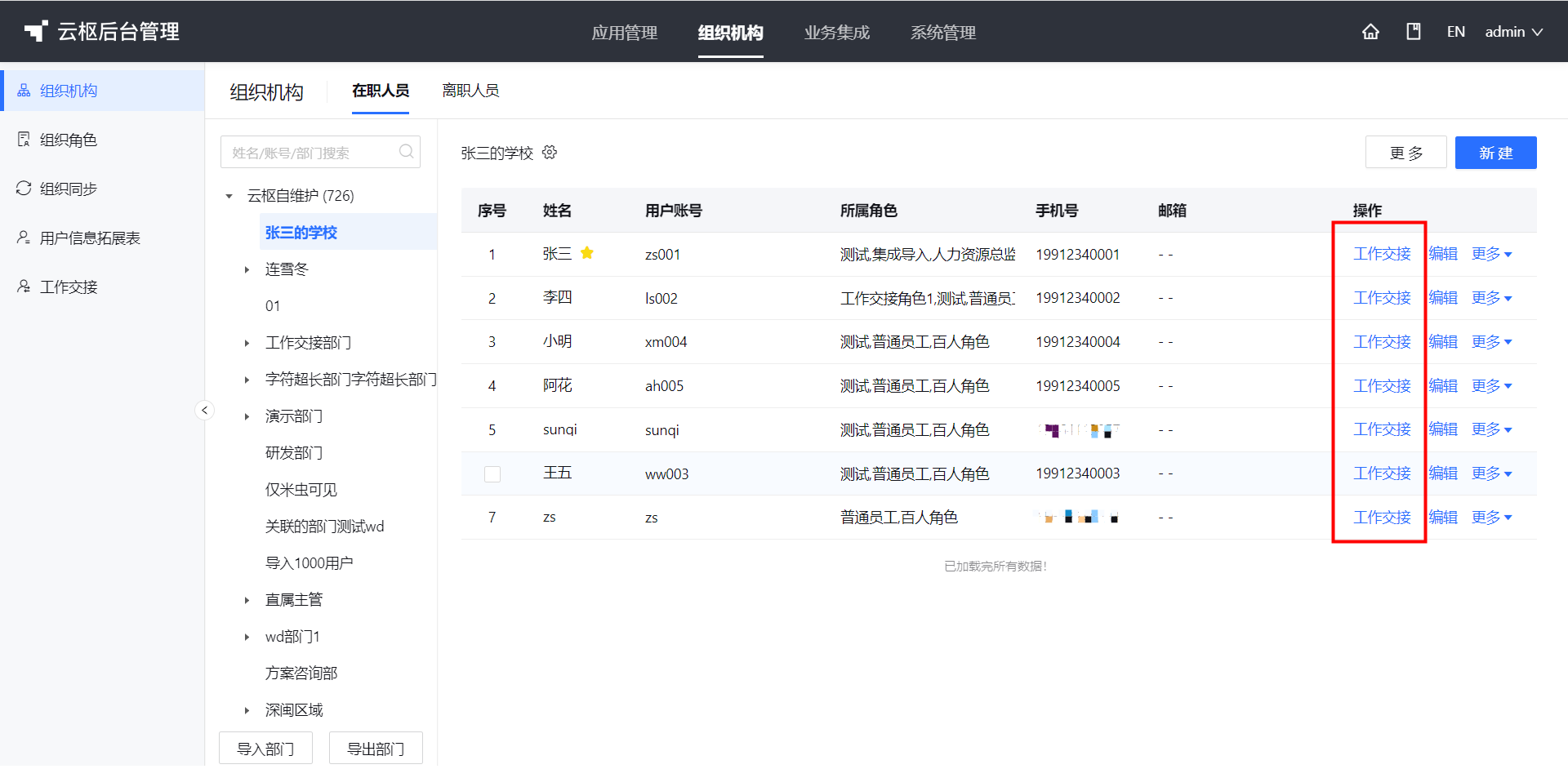
Task: Click the star icon next to 张三
Action: point(586,253)
